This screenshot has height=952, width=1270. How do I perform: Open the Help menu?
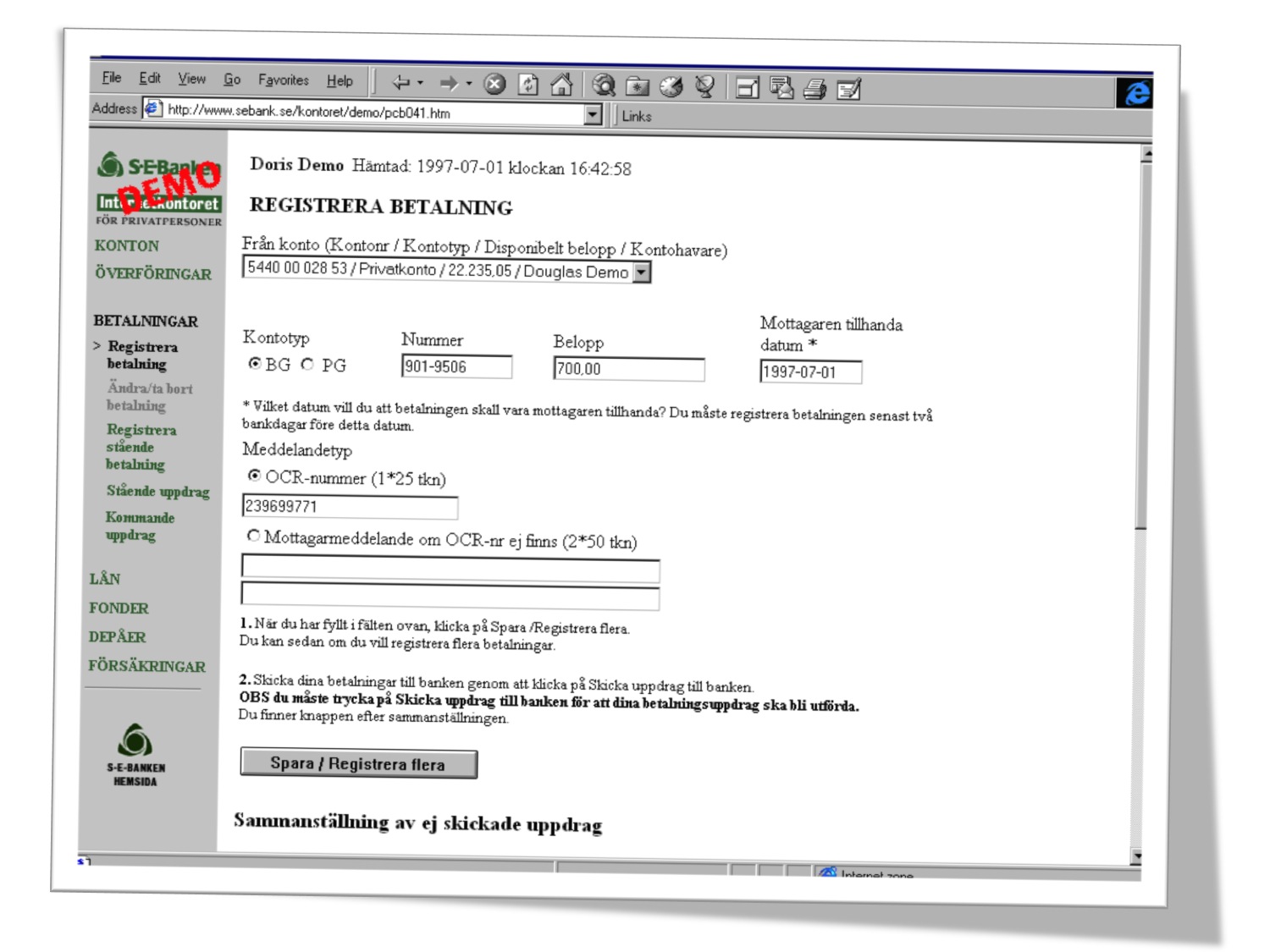340,80
